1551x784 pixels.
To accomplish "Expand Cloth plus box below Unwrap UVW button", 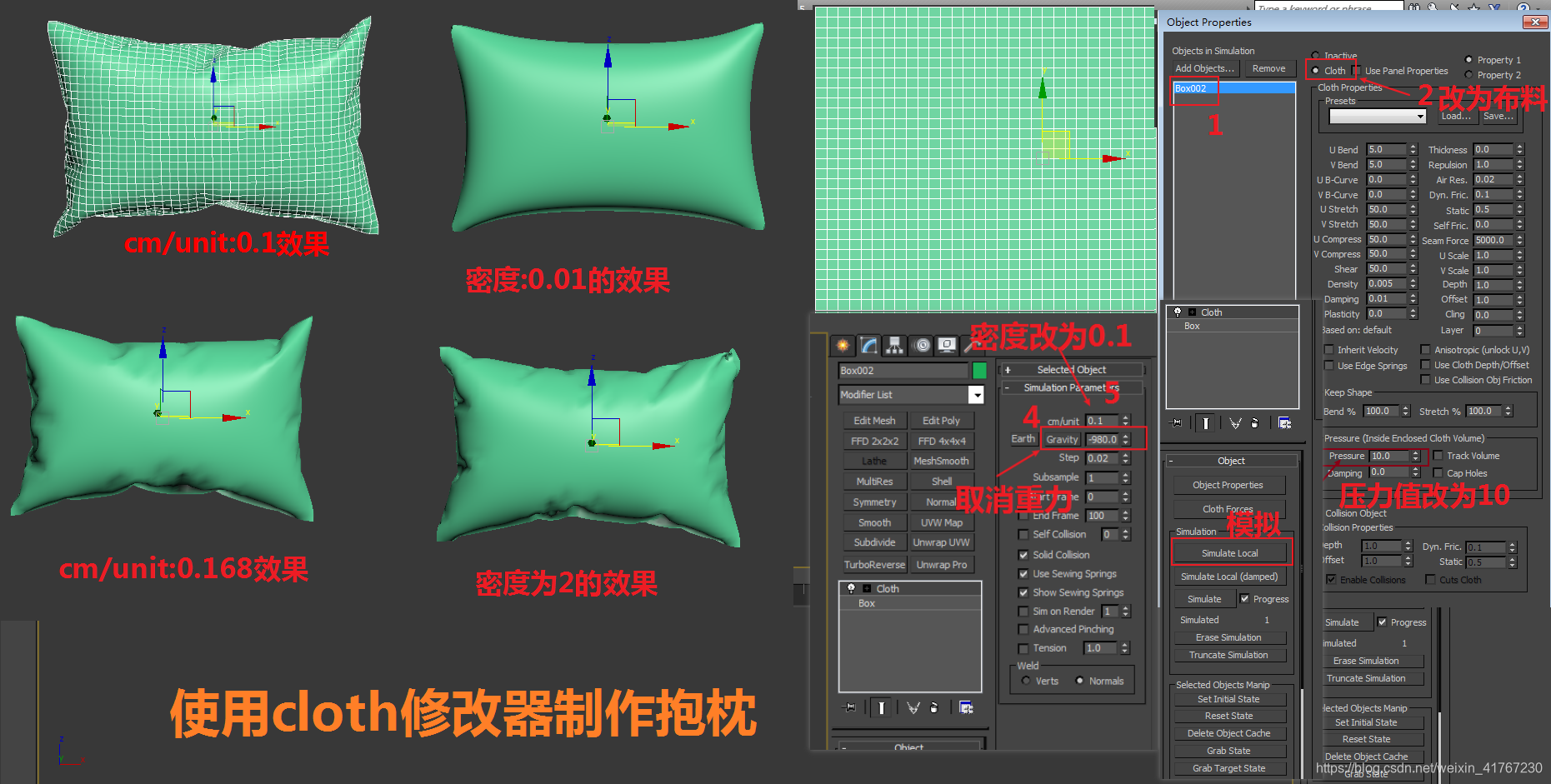I will coord(867,588).
